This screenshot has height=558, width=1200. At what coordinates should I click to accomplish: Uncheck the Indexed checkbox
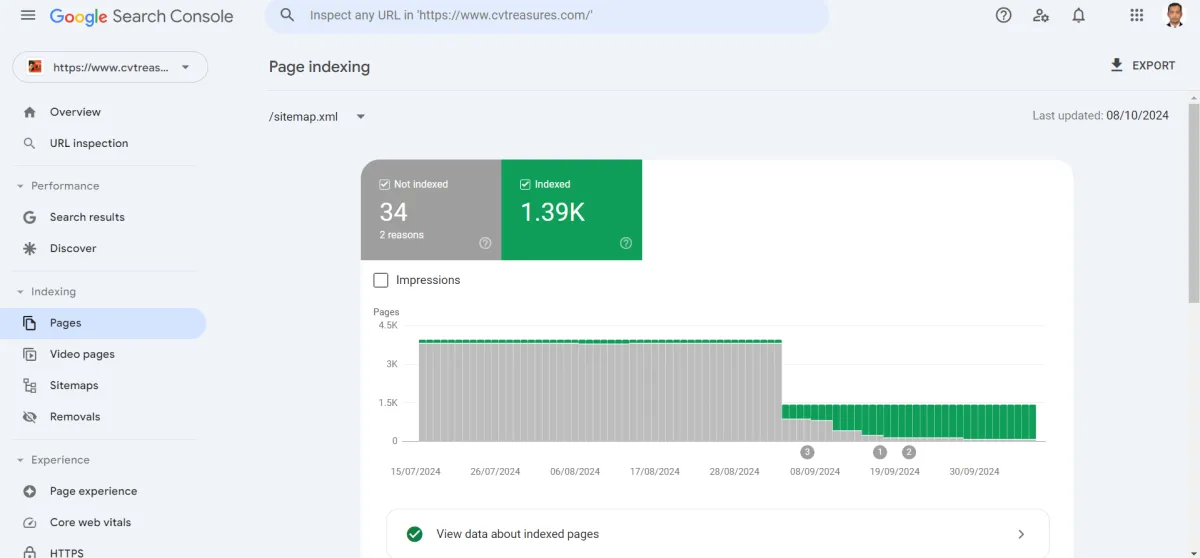[526, 185]
